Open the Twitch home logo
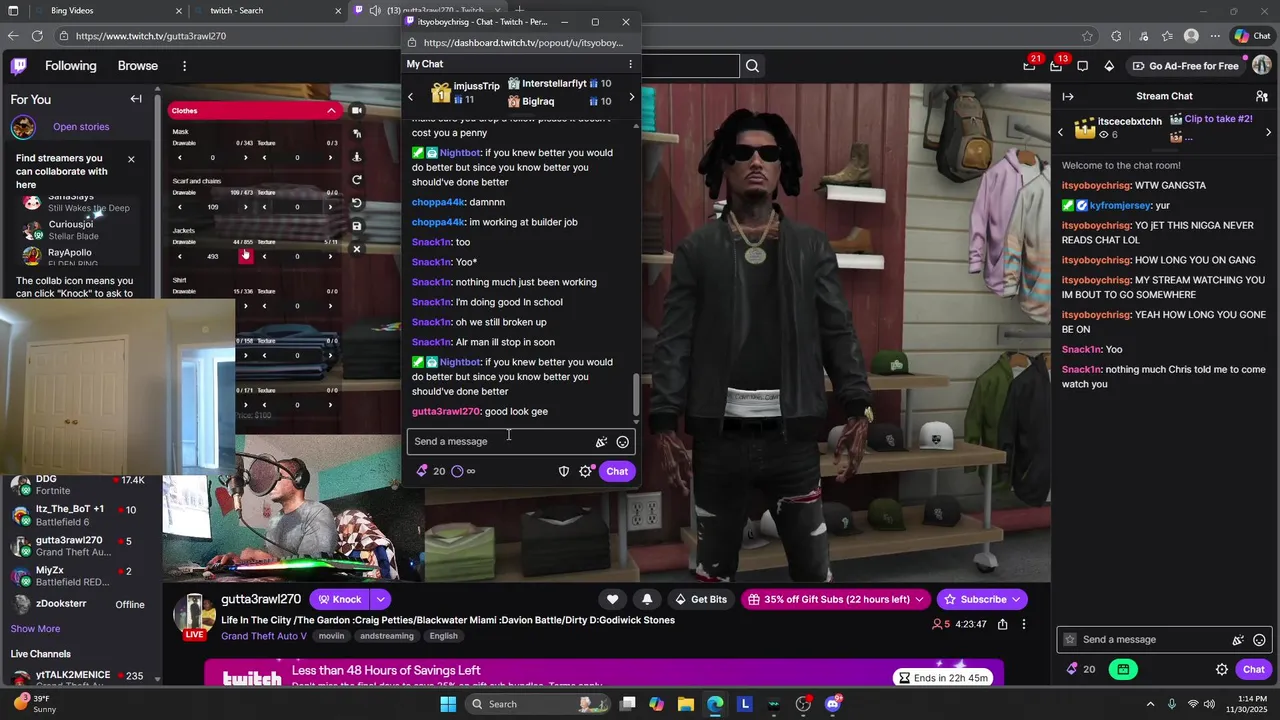 click(x=19, y=66)
